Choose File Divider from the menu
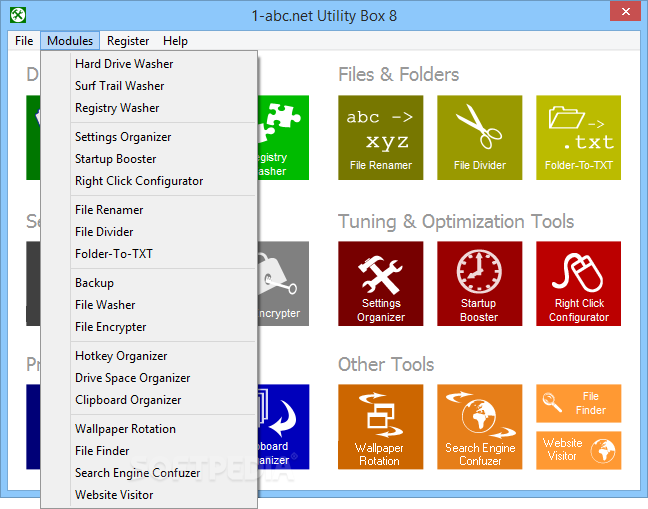 tap(149, 232)
